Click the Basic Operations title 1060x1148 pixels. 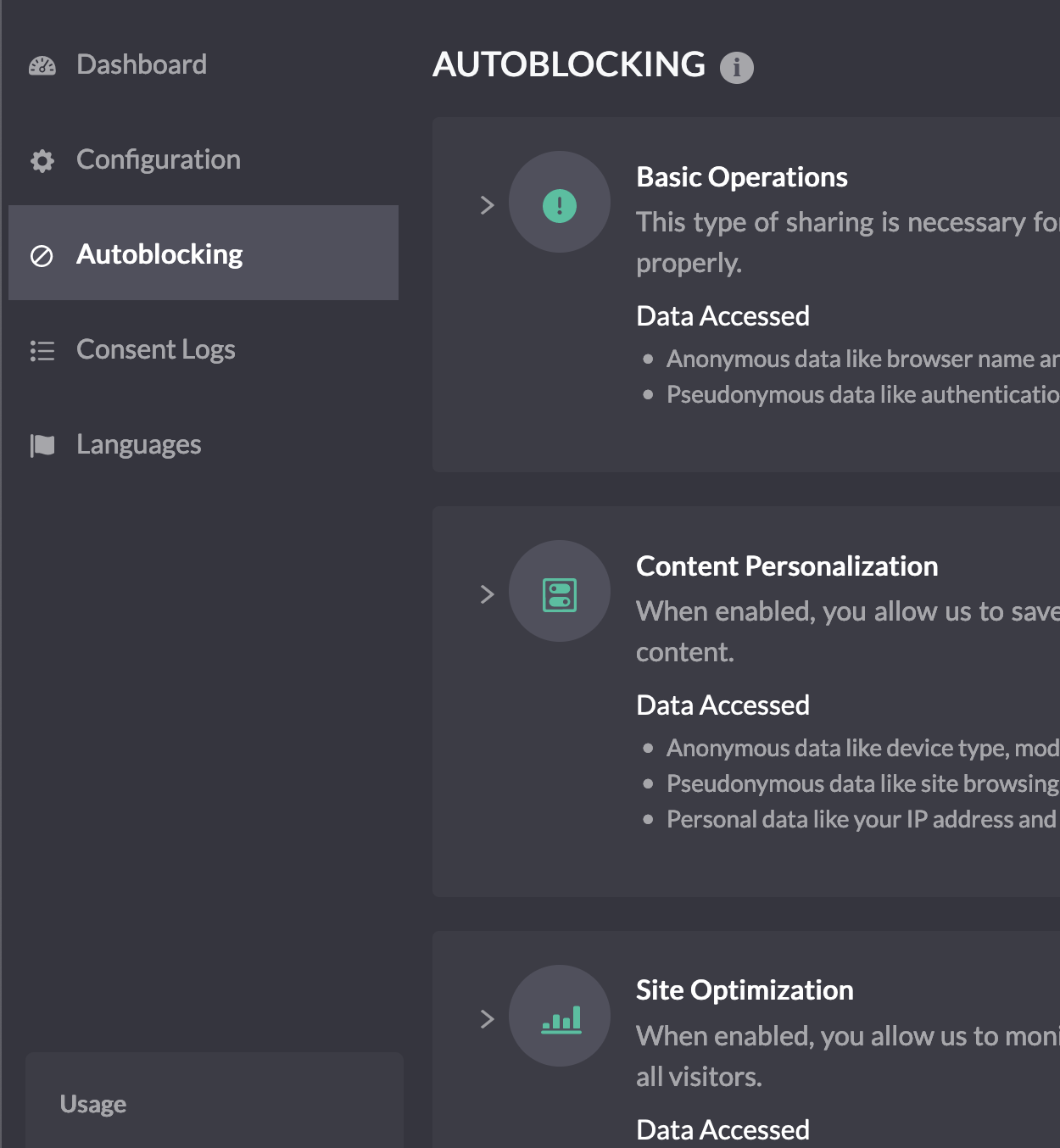pos(742,176)
